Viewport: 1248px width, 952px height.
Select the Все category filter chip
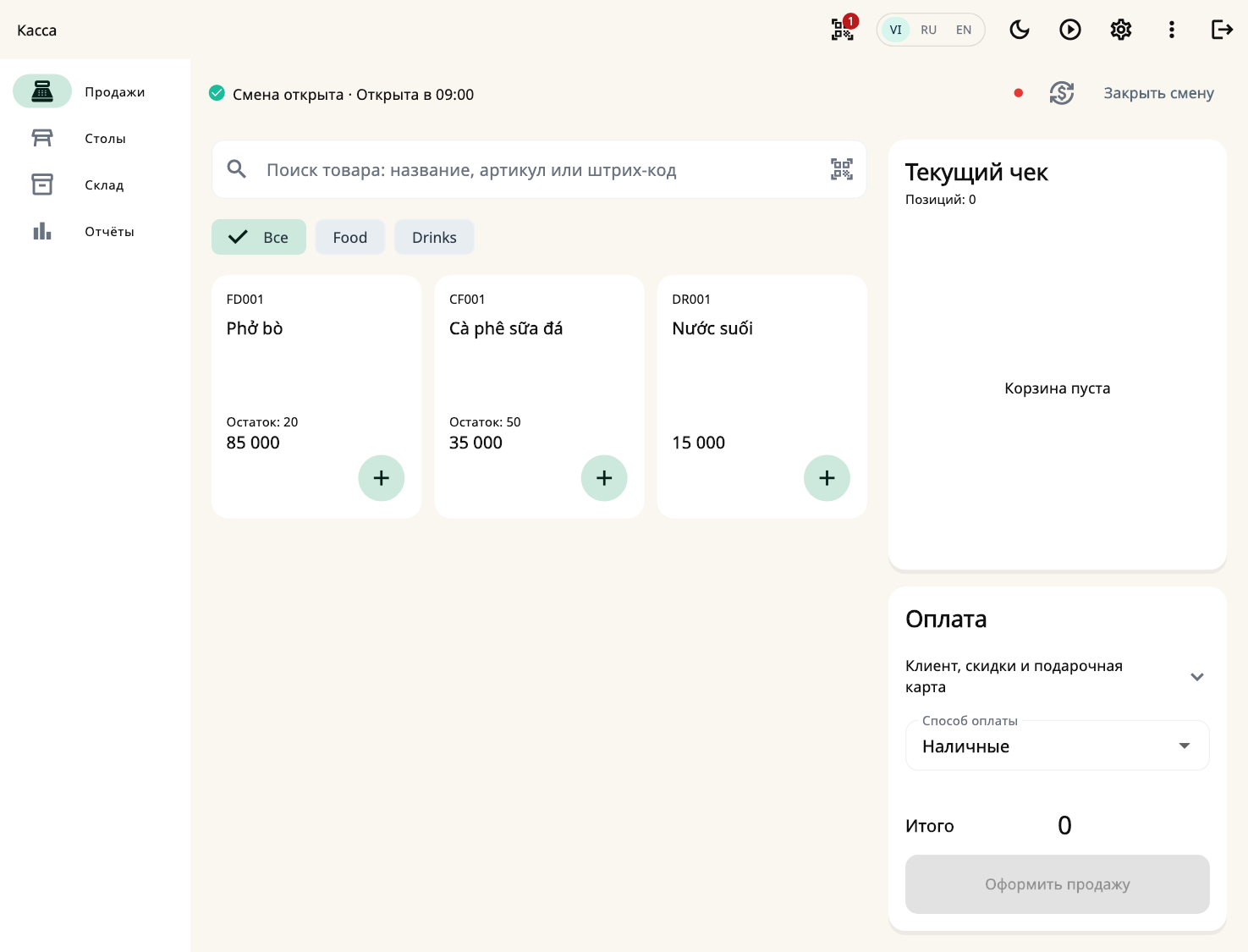click(x=259, y=238)
